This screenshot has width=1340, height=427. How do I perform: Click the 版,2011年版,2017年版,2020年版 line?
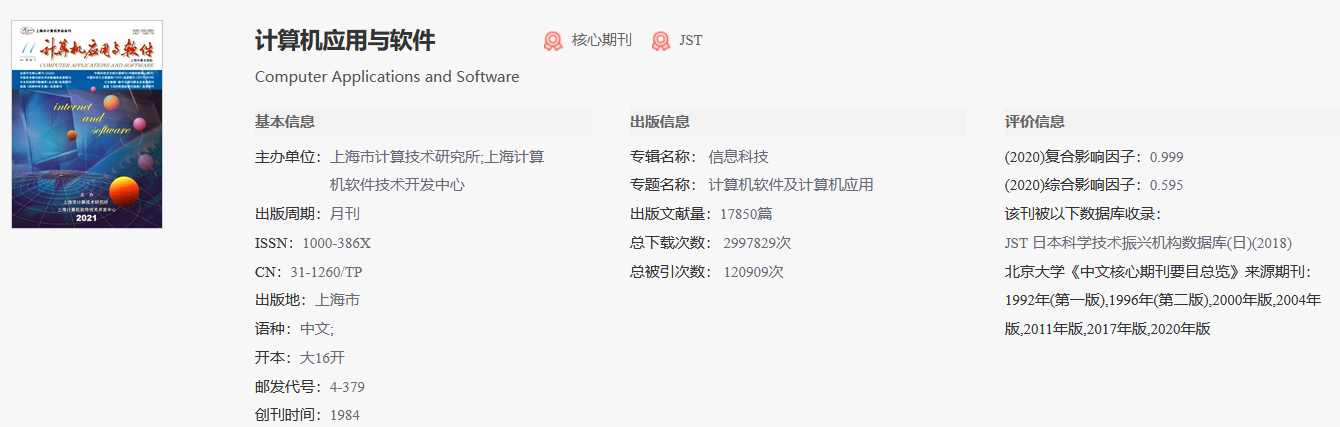pyautogui.click(x=1108, y=329)
